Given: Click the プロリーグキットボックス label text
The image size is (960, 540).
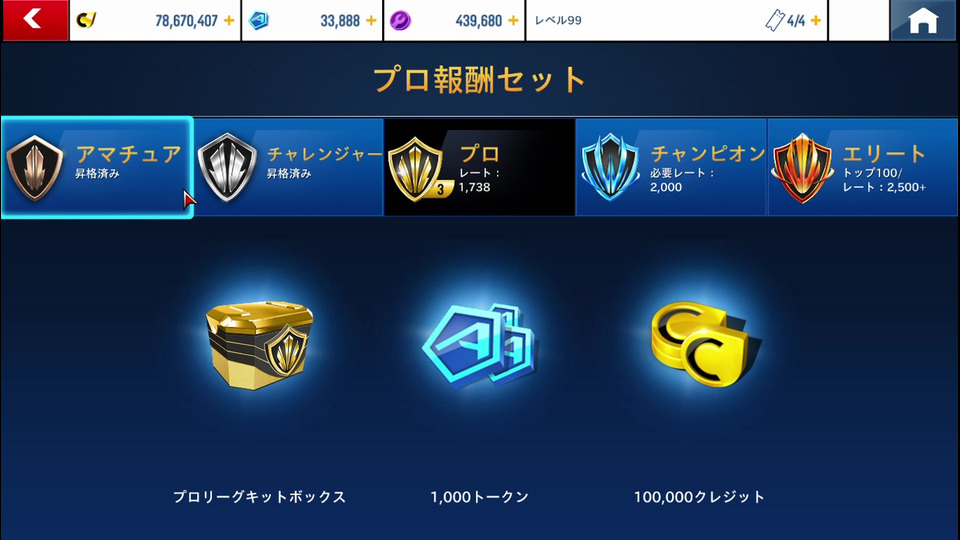Looking at the screenshot, I should pos(260,497).
